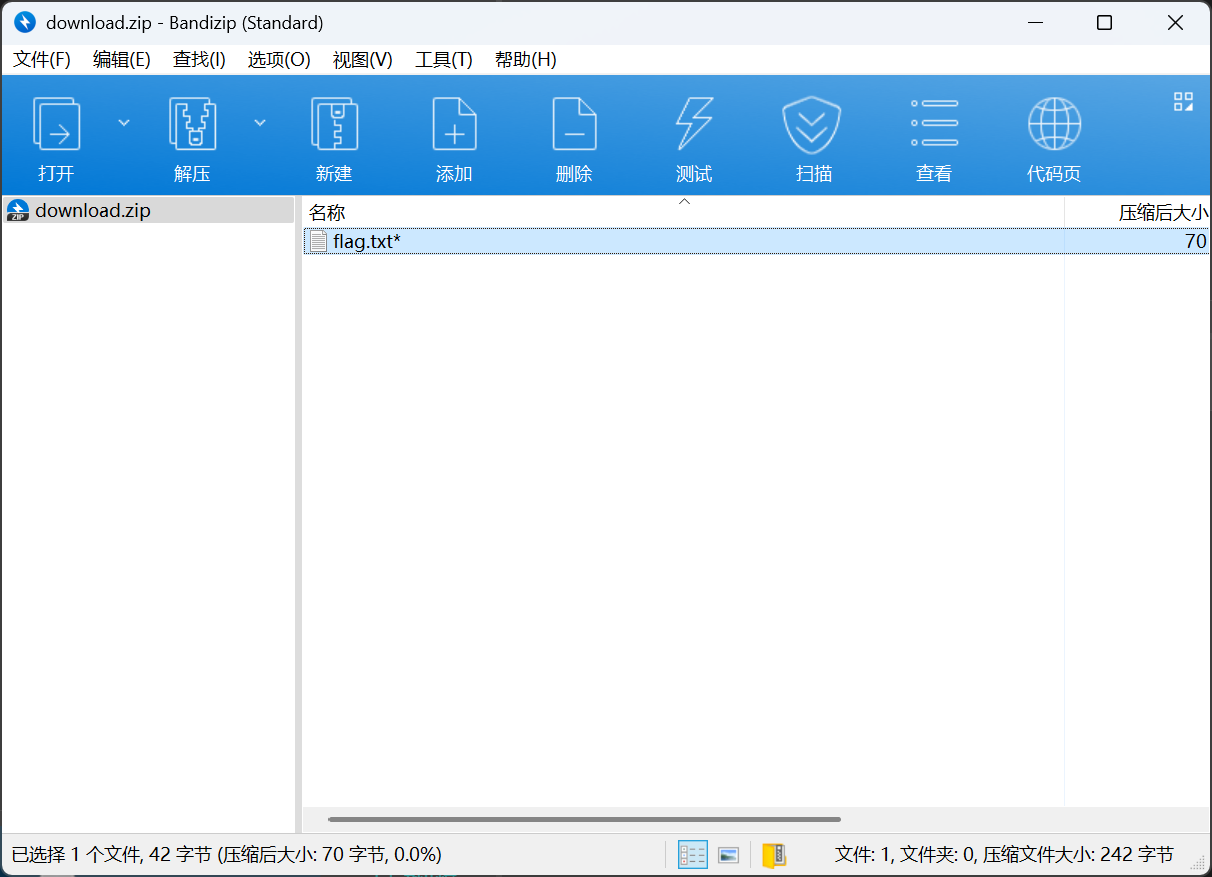Click the 打开 (Open) toolbar icon
Viewport: 1212px width, 877px height.
point(57,124)
